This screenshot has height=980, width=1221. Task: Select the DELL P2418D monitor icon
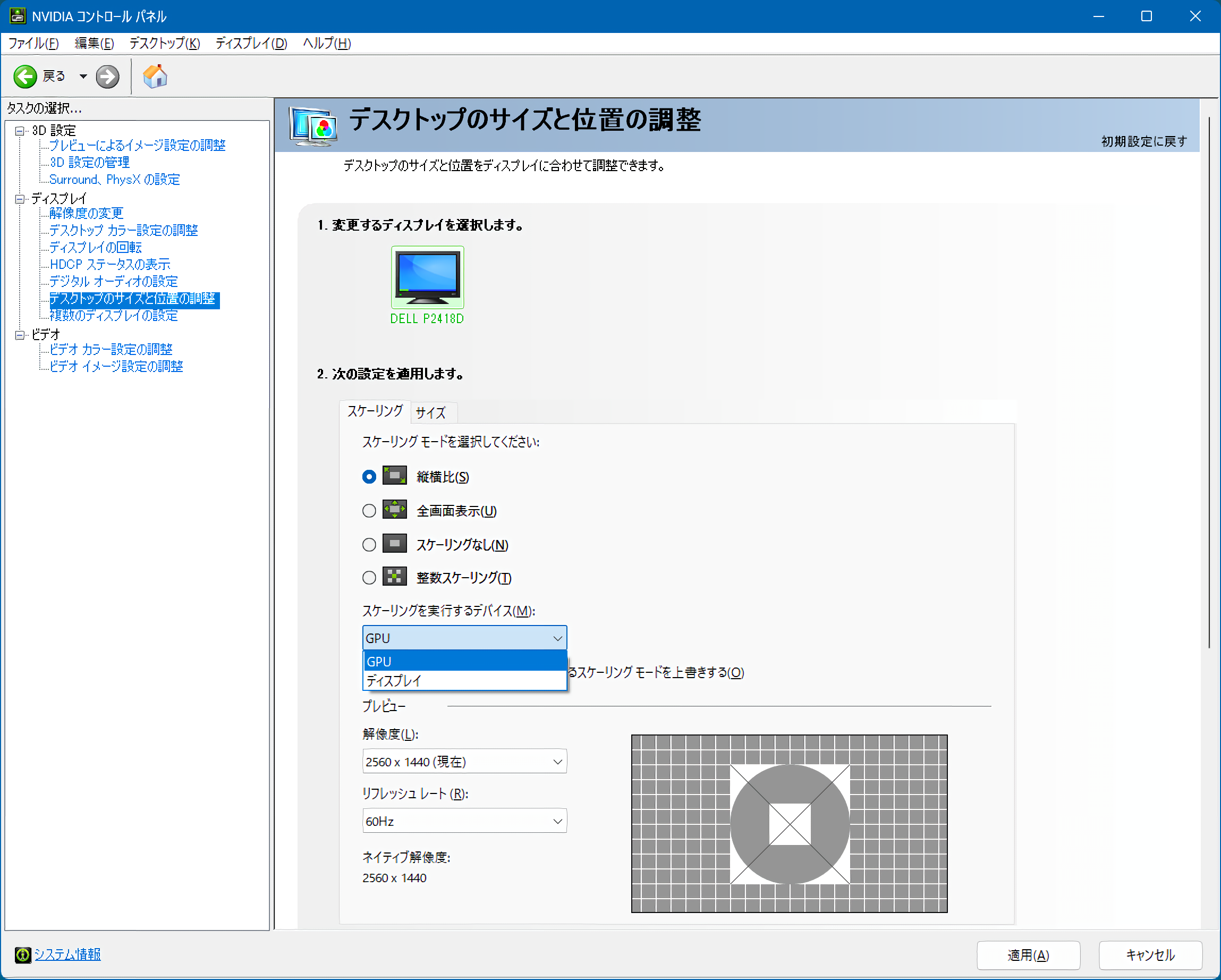pyautogui.click(x=428, y=277)
